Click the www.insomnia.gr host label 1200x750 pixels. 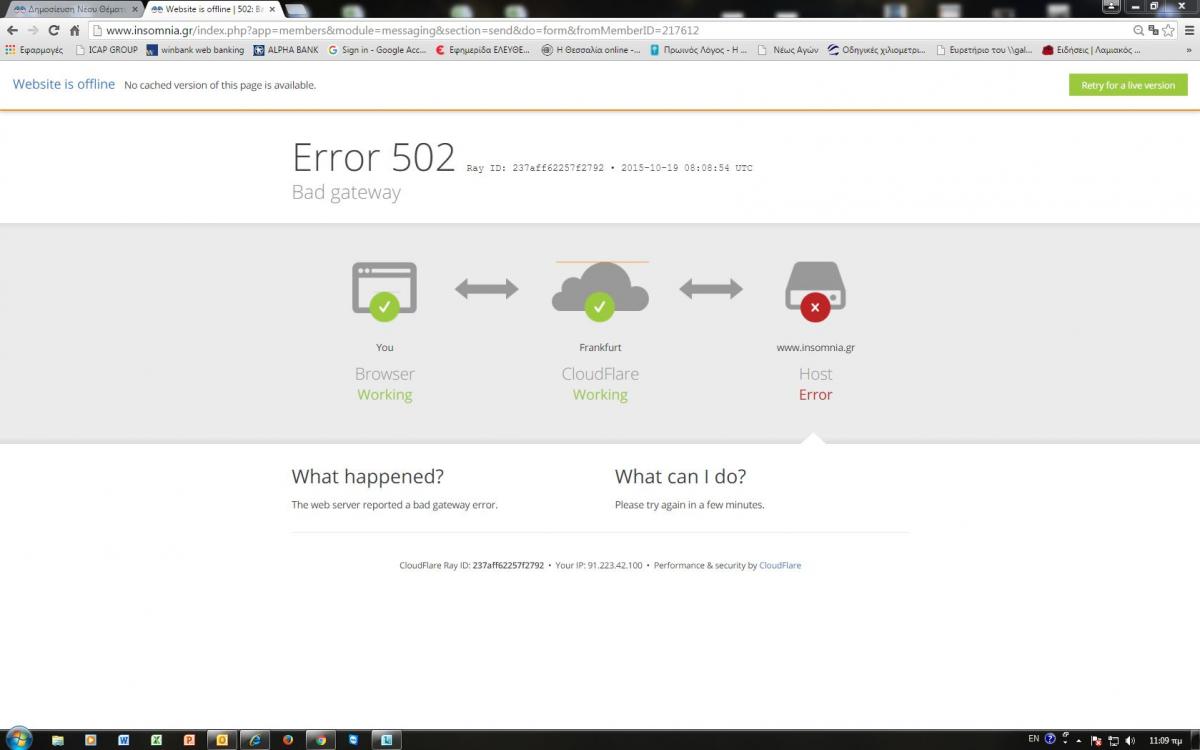[x=815, y=348]
